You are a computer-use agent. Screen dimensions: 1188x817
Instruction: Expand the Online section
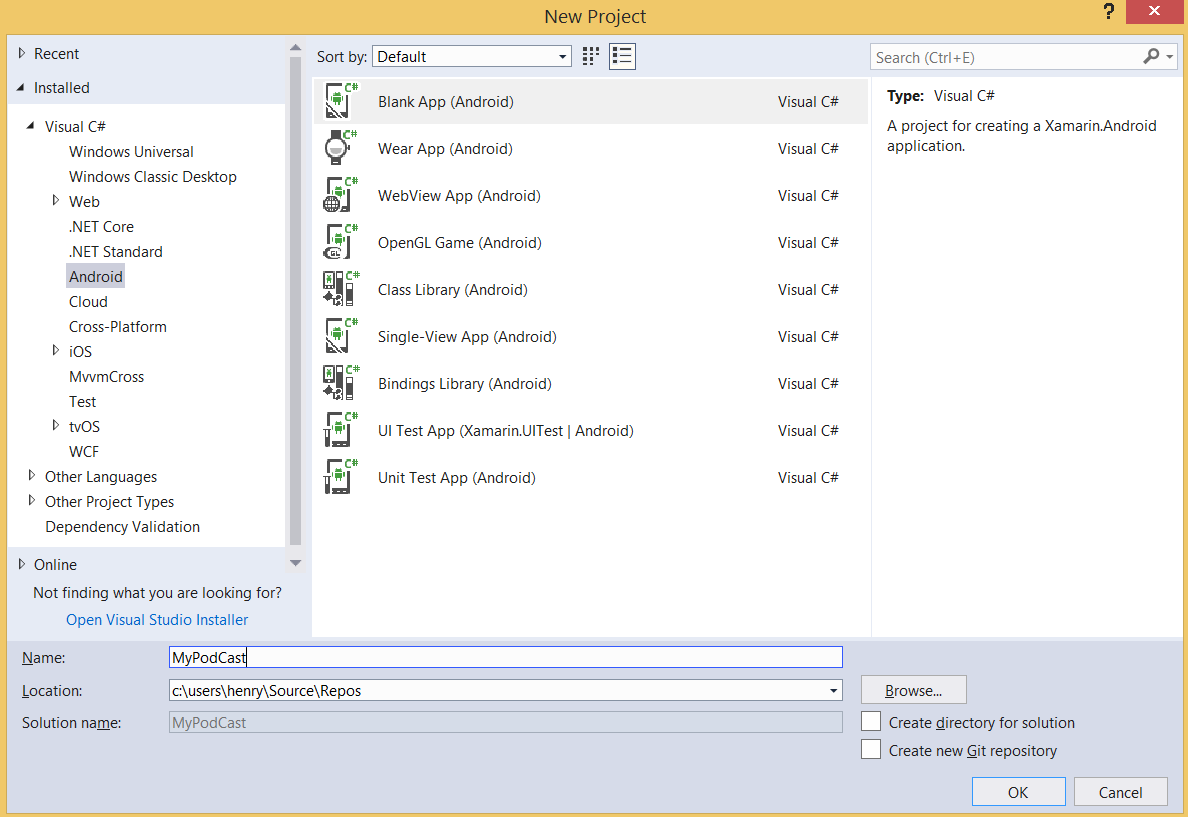22,564
